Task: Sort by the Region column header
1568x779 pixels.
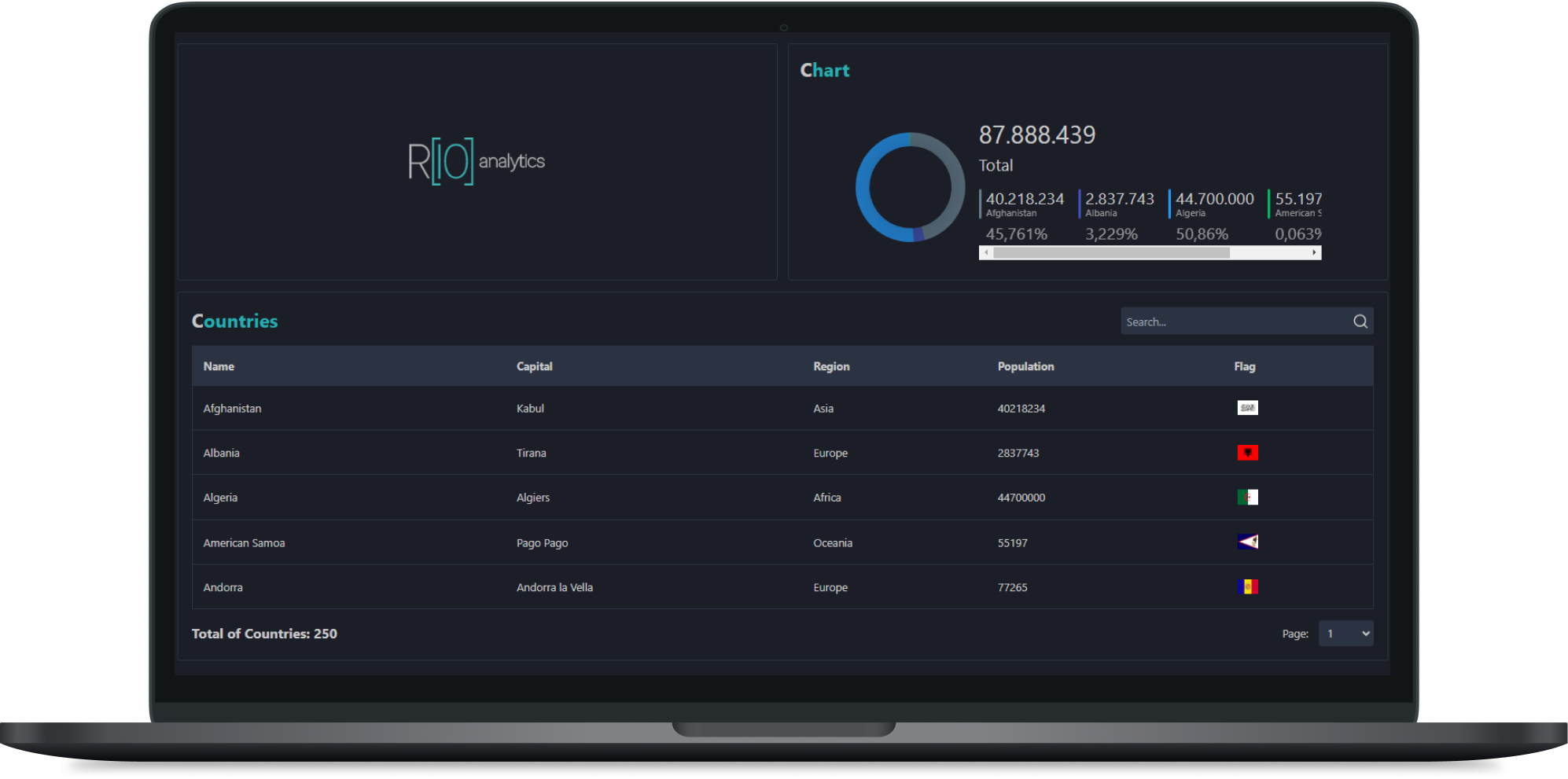Action: (x=831, y=366)
